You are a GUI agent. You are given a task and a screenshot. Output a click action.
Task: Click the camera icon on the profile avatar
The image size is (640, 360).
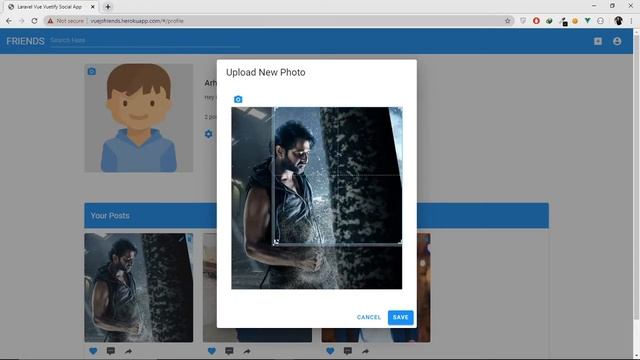[92, 71]
